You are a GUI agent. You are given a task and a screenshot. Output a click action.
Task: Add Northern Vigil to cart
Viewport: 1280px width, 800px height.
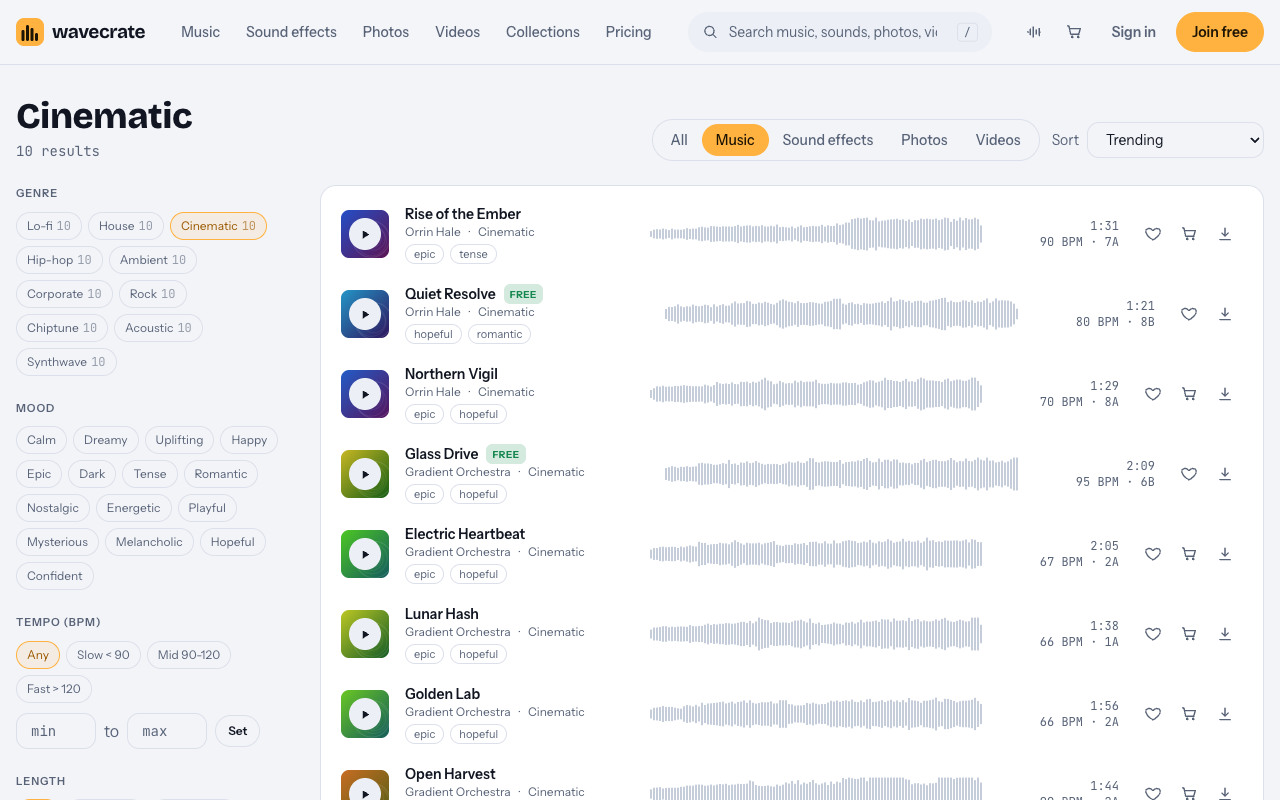point(1189,394)
